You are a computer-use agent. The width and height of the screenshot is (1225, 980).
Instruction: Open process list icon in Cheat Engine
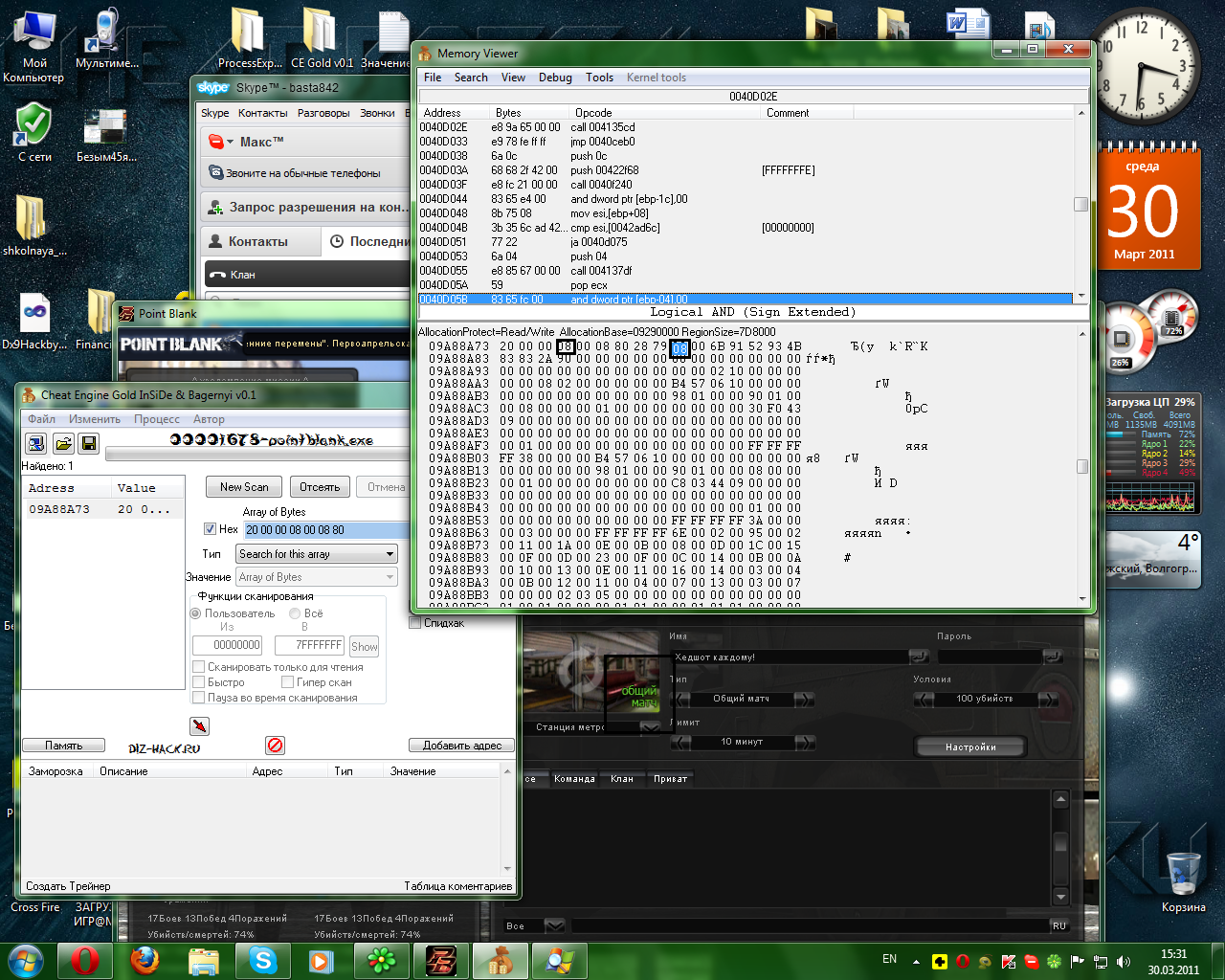click(x=35, y=443)
